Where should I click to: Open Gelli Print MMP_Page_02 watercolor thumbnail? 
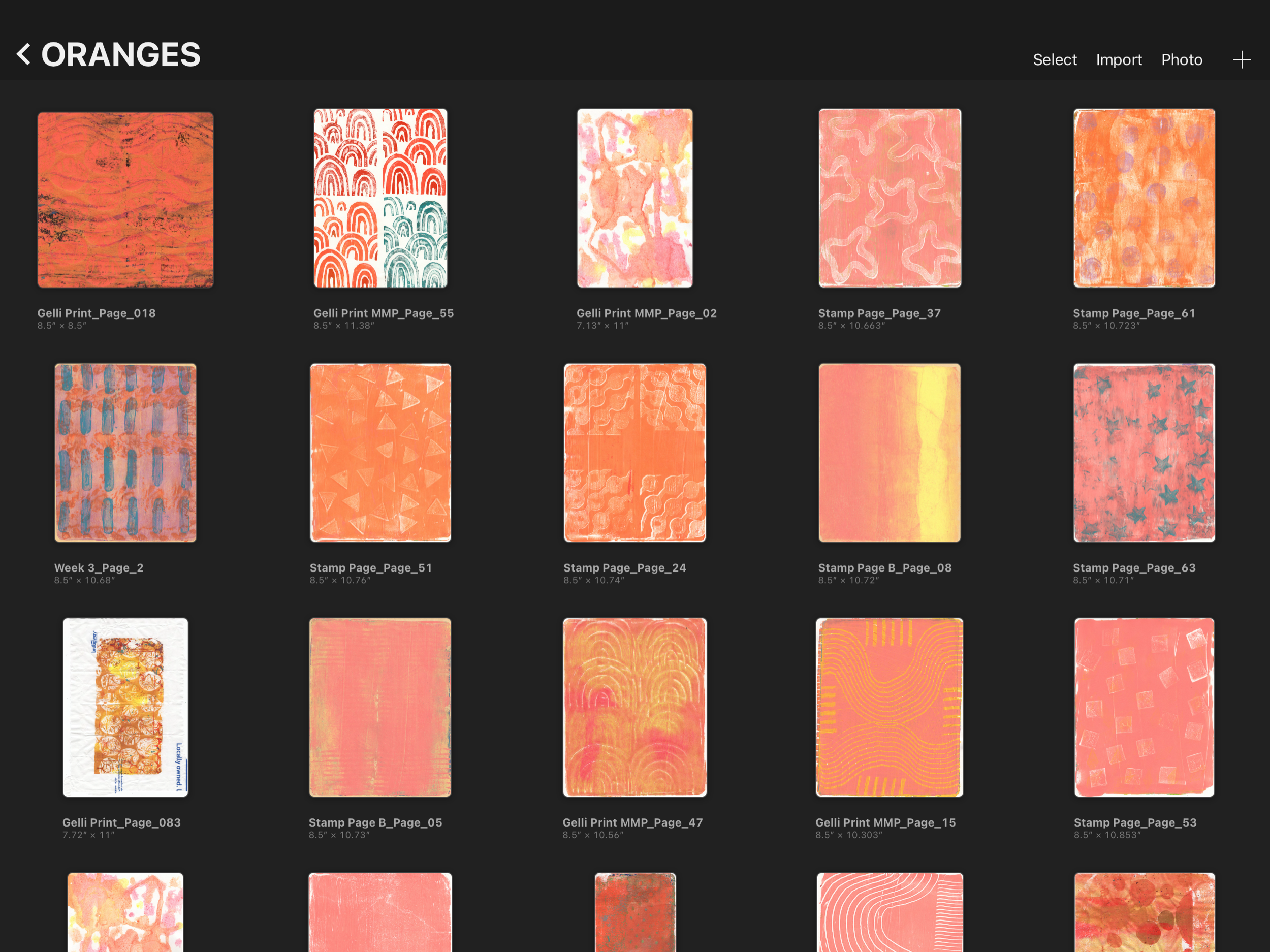click(x=634, y=198)
